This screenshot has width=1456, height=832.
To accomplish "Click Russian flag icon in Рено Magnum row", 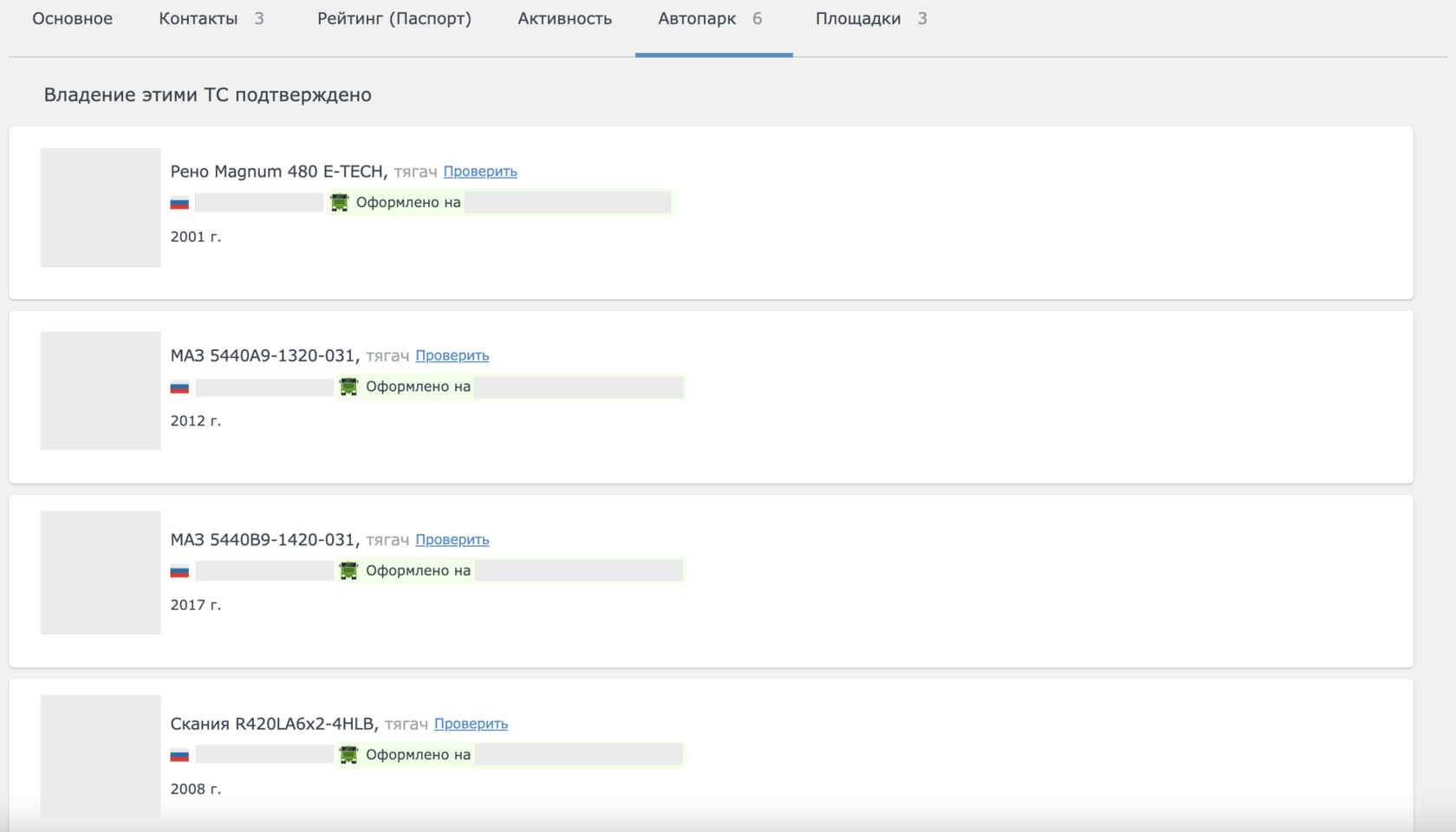I will [179, 203].
